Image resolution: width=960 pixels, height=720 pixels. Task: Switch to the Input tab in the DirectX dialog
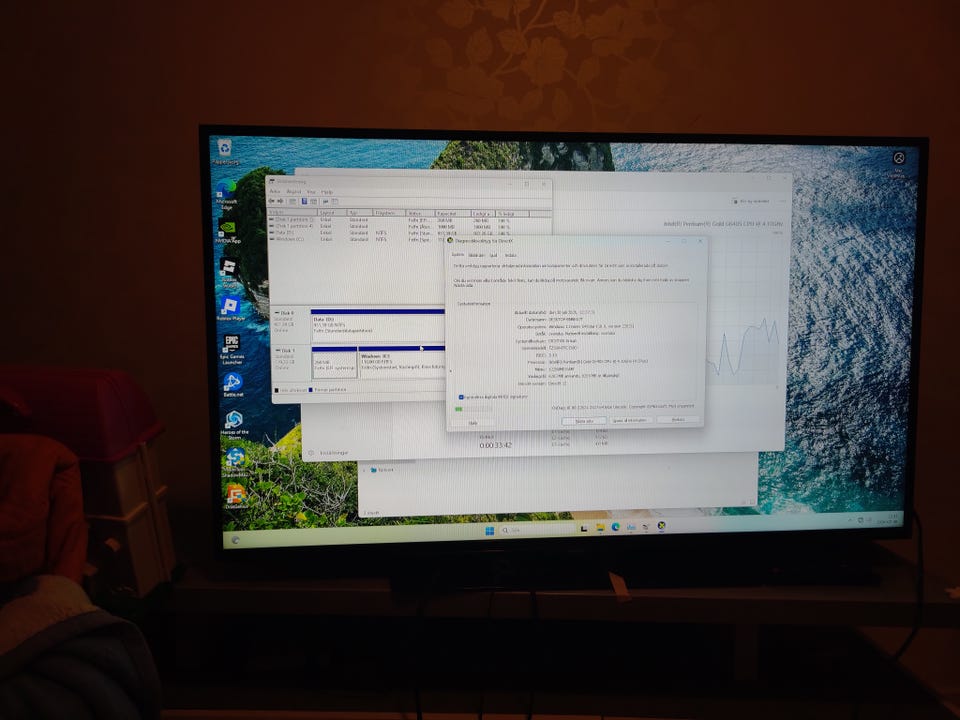511,255
